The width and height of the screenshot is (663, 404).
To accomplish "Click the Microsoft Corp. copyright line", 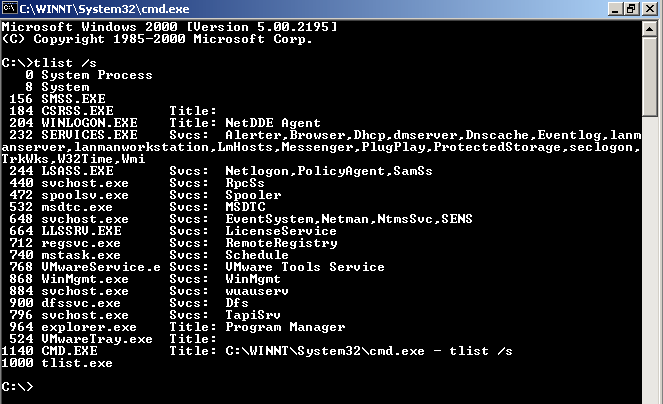I will [x=157, y=39].
